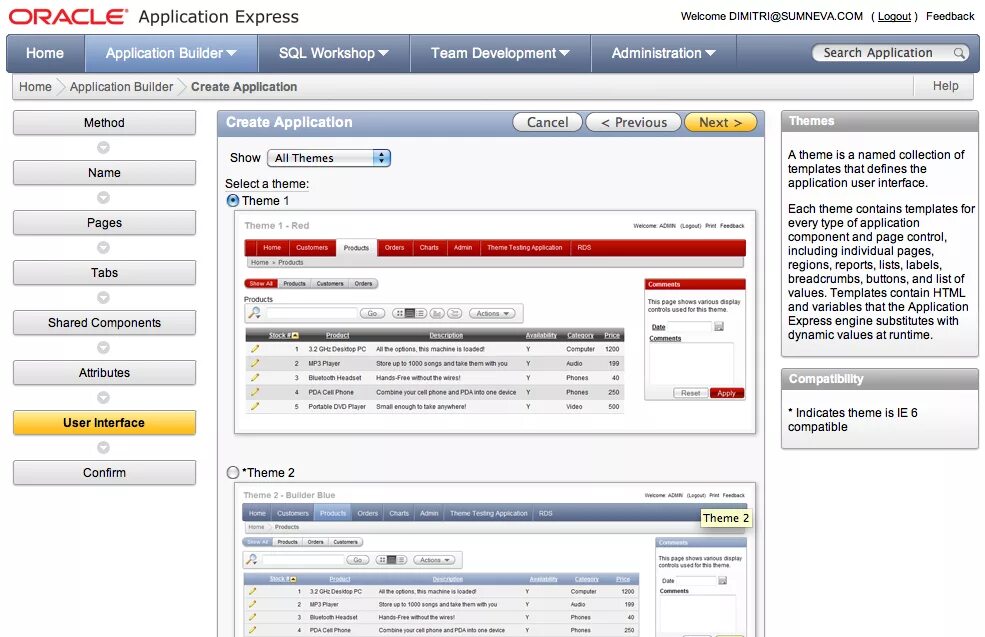Select the User Interface wizard step
The width and height of the screenshot is (985, 637).
[104, 423]
